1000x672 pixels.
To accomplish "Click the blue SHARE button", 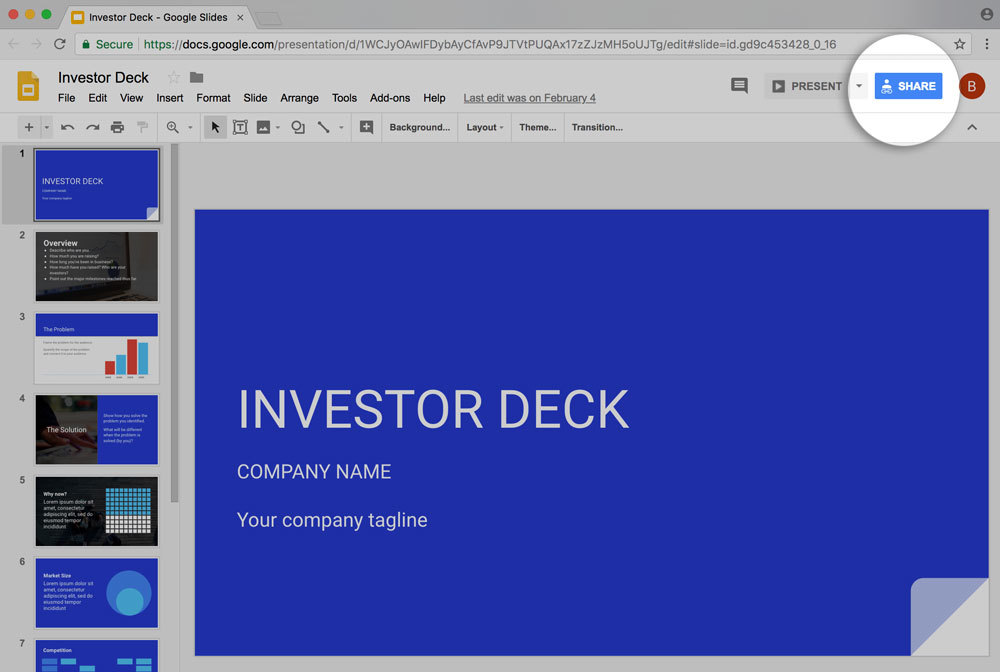I will pos(908,86).
